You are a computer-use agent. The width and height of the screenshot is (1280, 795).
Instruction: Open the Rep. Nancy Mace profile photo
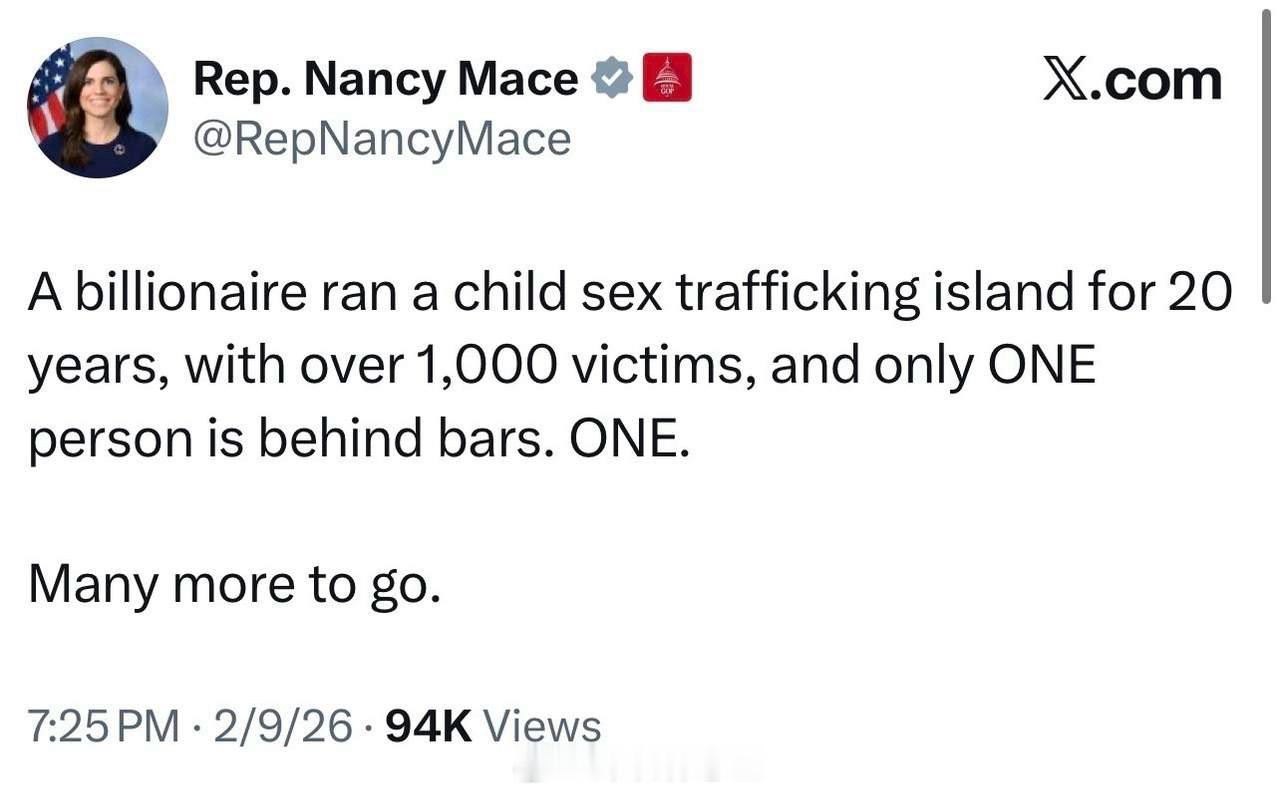97,107
